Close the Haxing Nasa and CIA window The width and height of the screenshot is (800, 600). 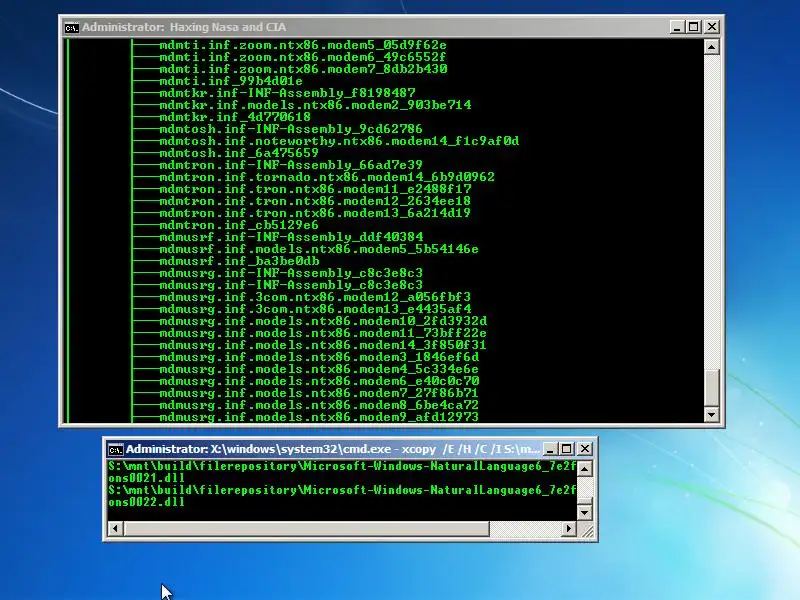click(x=712, y=27)
